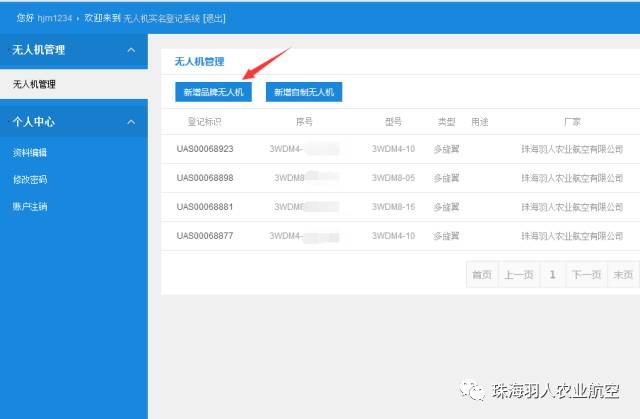Go to 下一页 next page

point(586,274)
